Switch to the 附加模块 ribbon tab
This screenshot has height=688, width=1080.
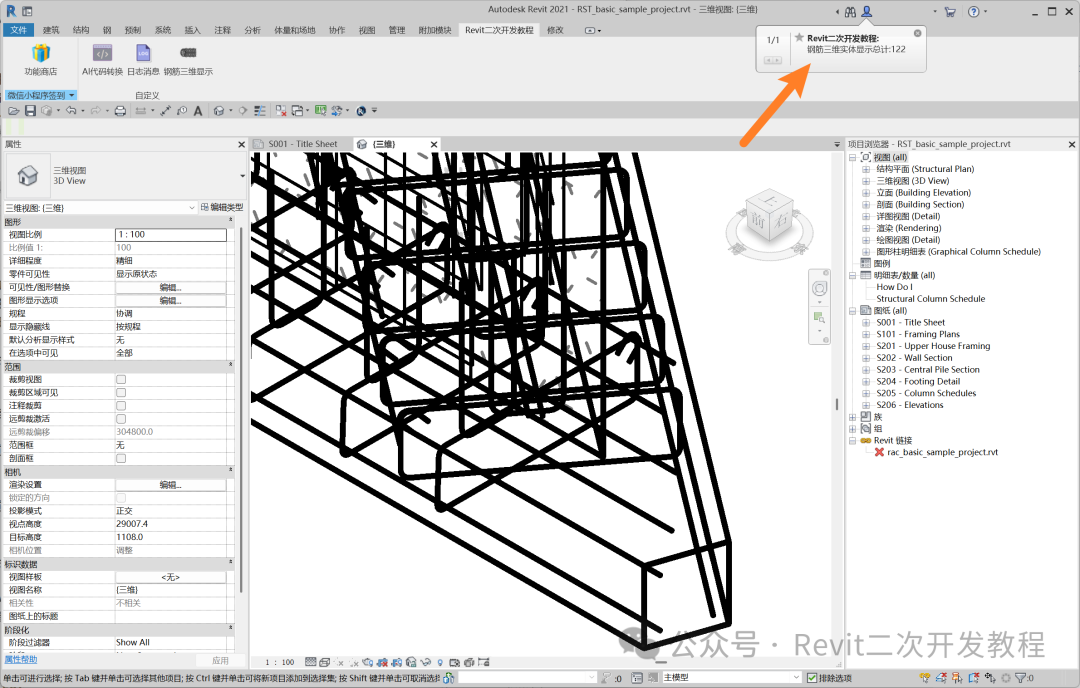pyautogui.click(x=435, y=30)
